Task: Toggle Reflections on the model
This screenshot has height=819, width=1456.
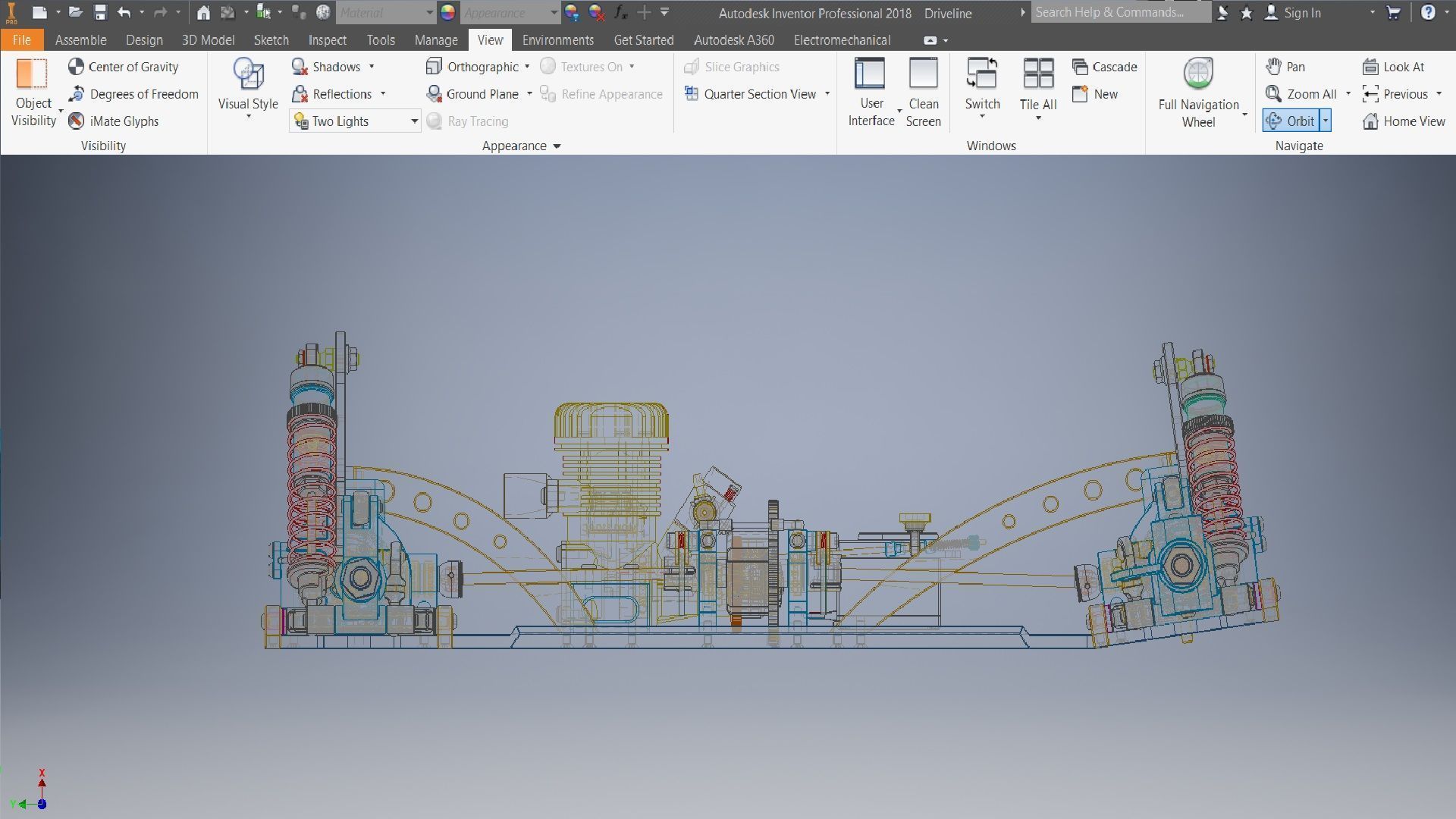Action: (332, 94)
